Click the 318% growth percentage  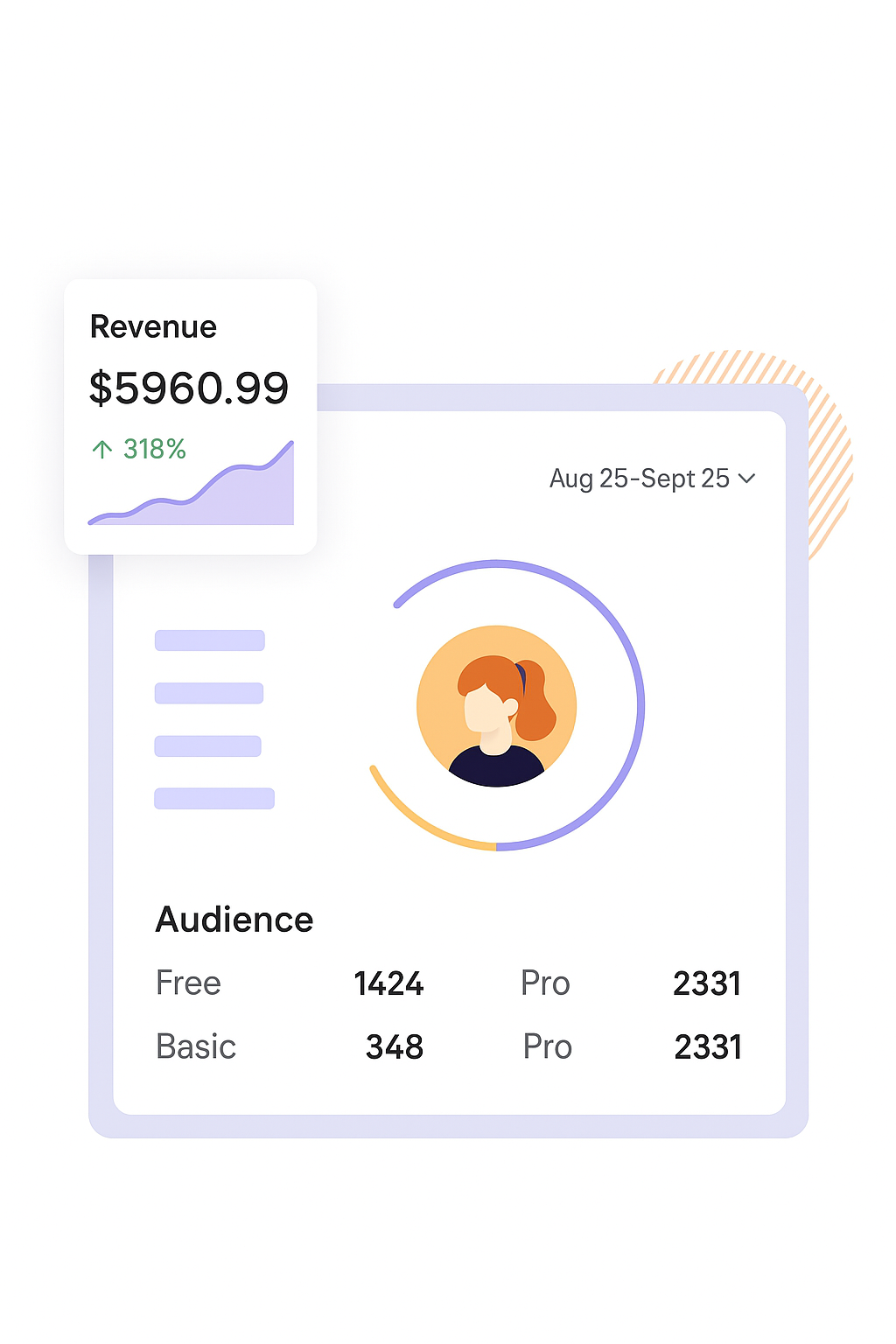coord(154,450)
